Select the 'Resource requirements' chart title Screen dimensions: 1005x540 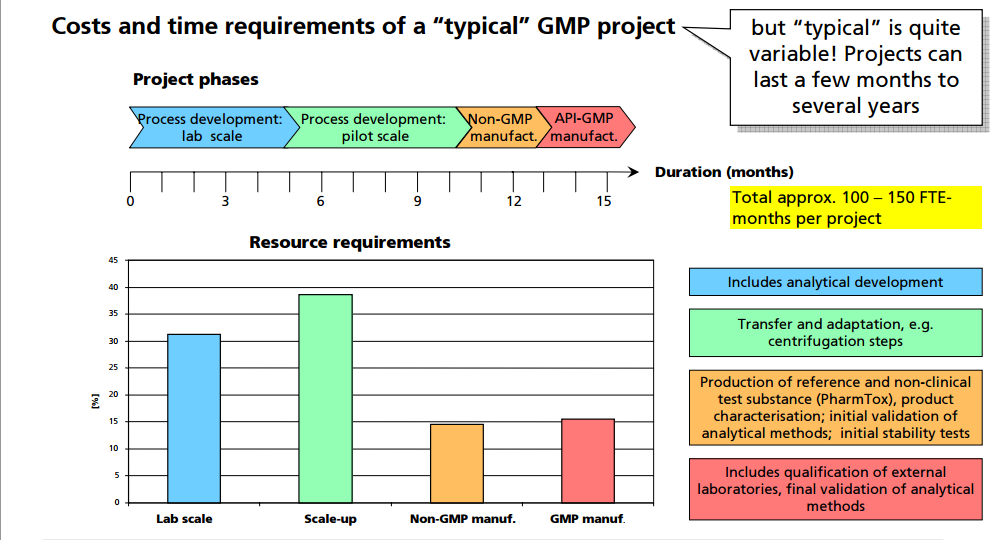350,242
